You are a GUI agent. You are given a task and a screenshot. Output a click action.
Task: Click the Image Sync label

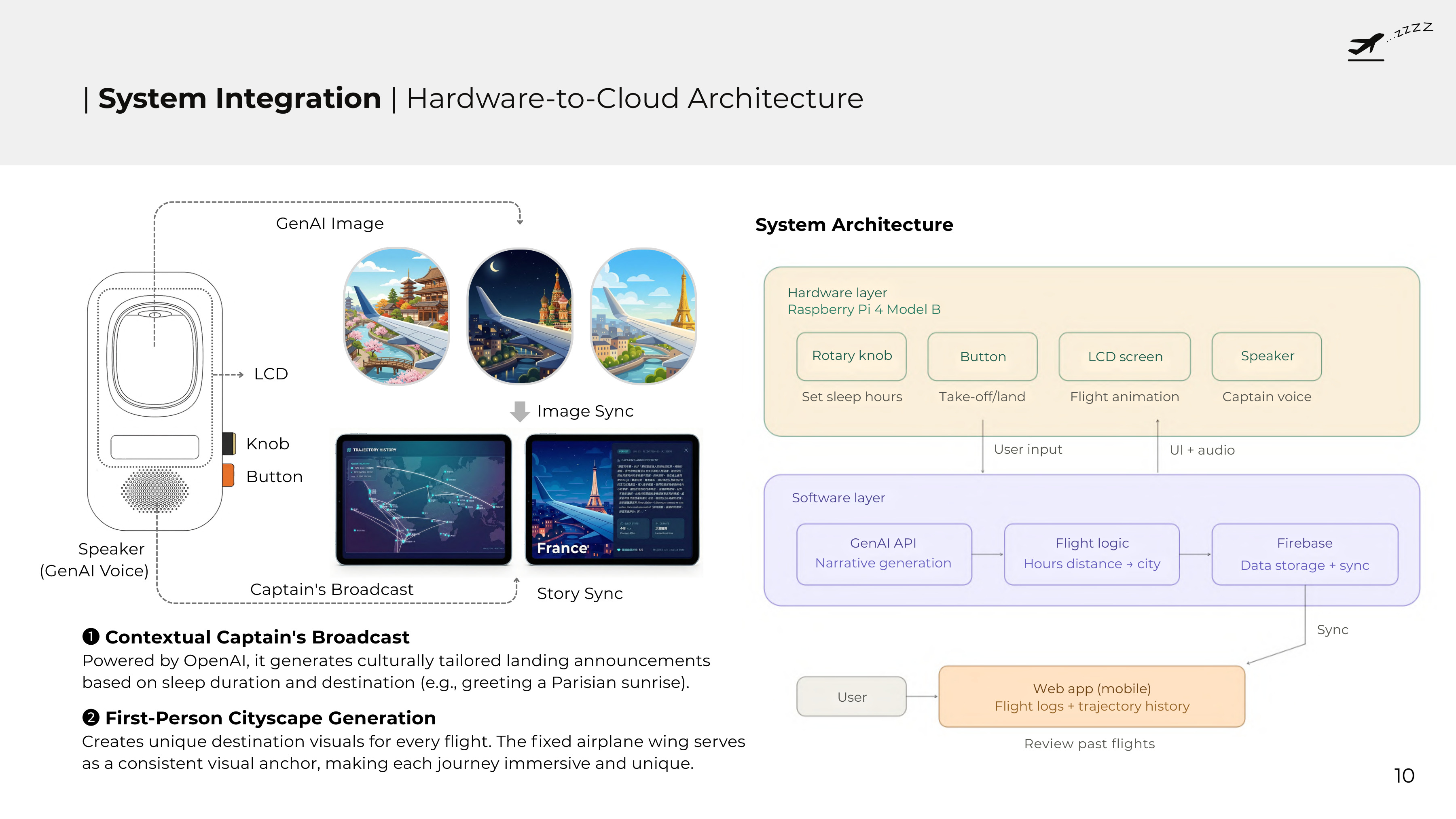tap(585, 411)
